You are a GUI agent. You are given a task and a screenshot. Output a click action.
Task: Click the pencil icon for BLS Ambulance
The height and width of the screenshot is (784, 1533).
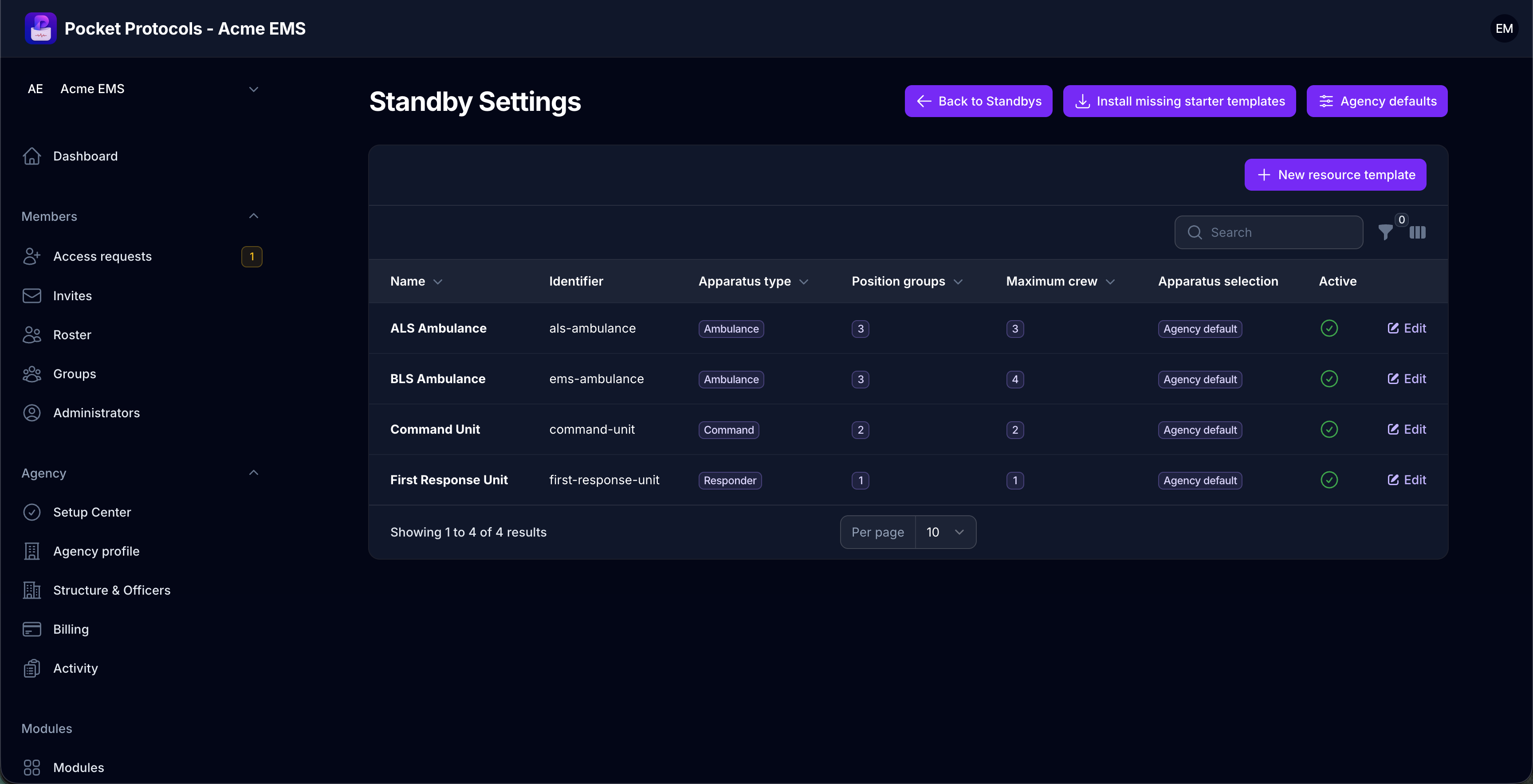pyautogui.click(x=1392, y=379)
